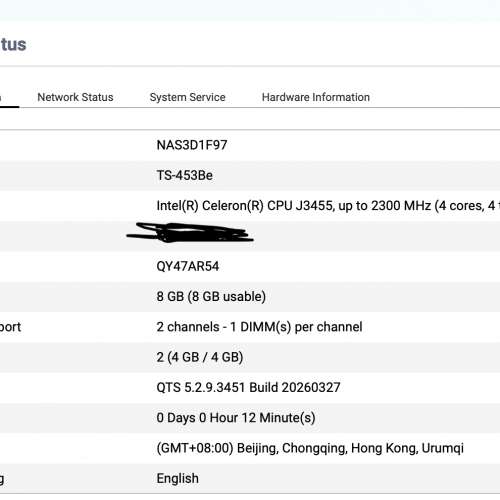Open the Hardware Information tab
Screen dimensions: 500x500
point(316,97)
